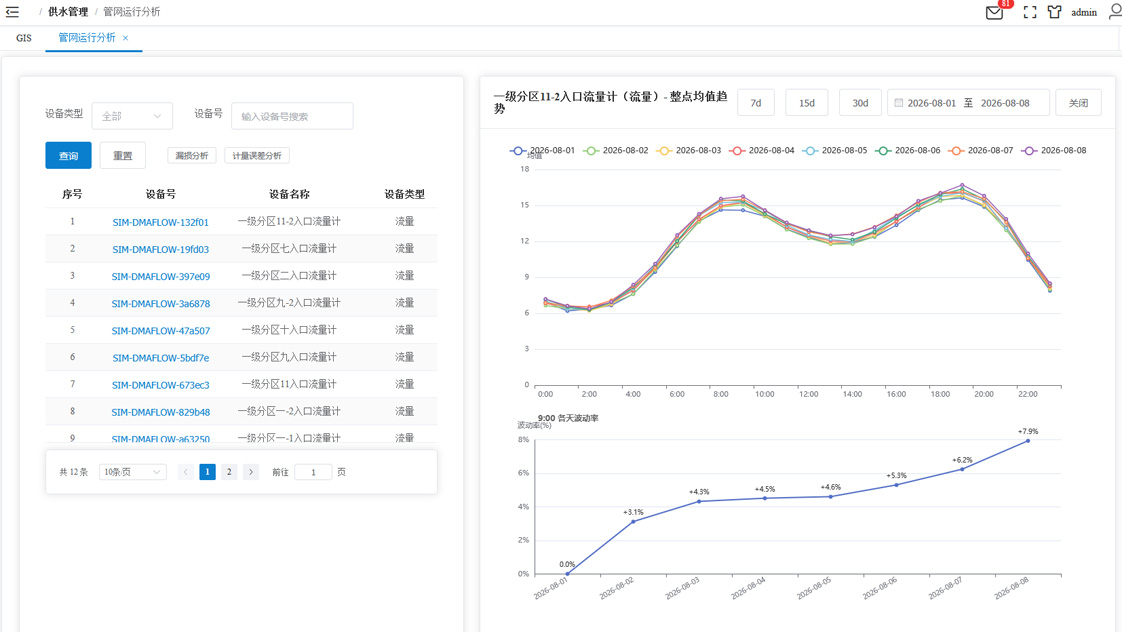Screen dimensions: 1122x632
Task: Close the 管网运行分析 tab
Action: (125, 38)
